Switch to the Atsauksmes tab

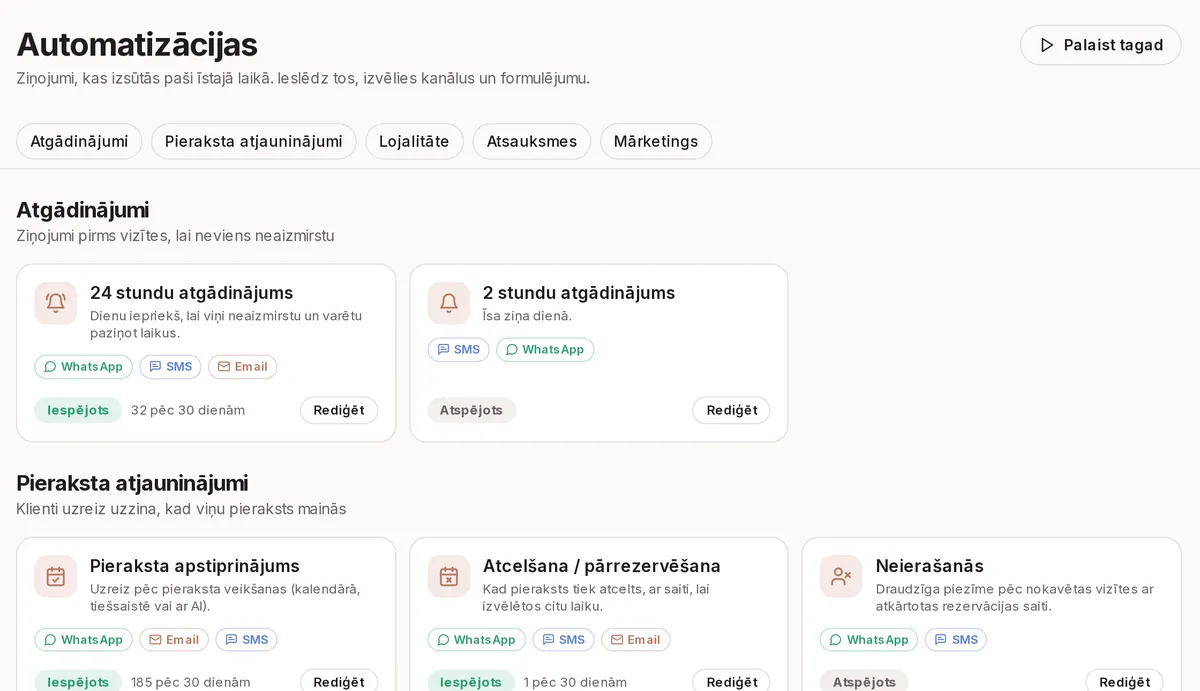532,142
